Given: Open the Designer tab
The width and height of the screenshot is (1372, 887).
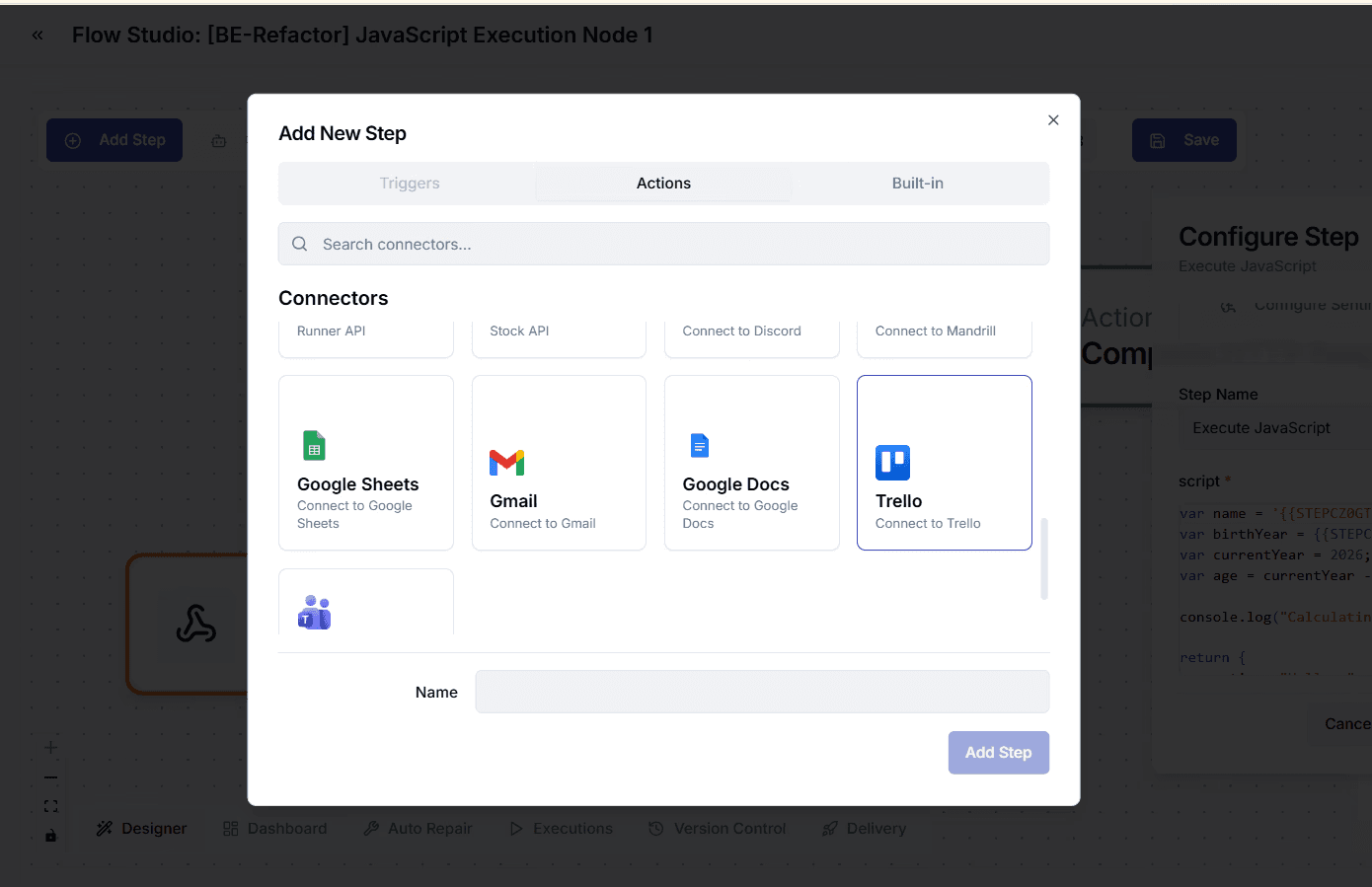Looking at the screenshot, I should pyautogui.click(x=141, y=829).
